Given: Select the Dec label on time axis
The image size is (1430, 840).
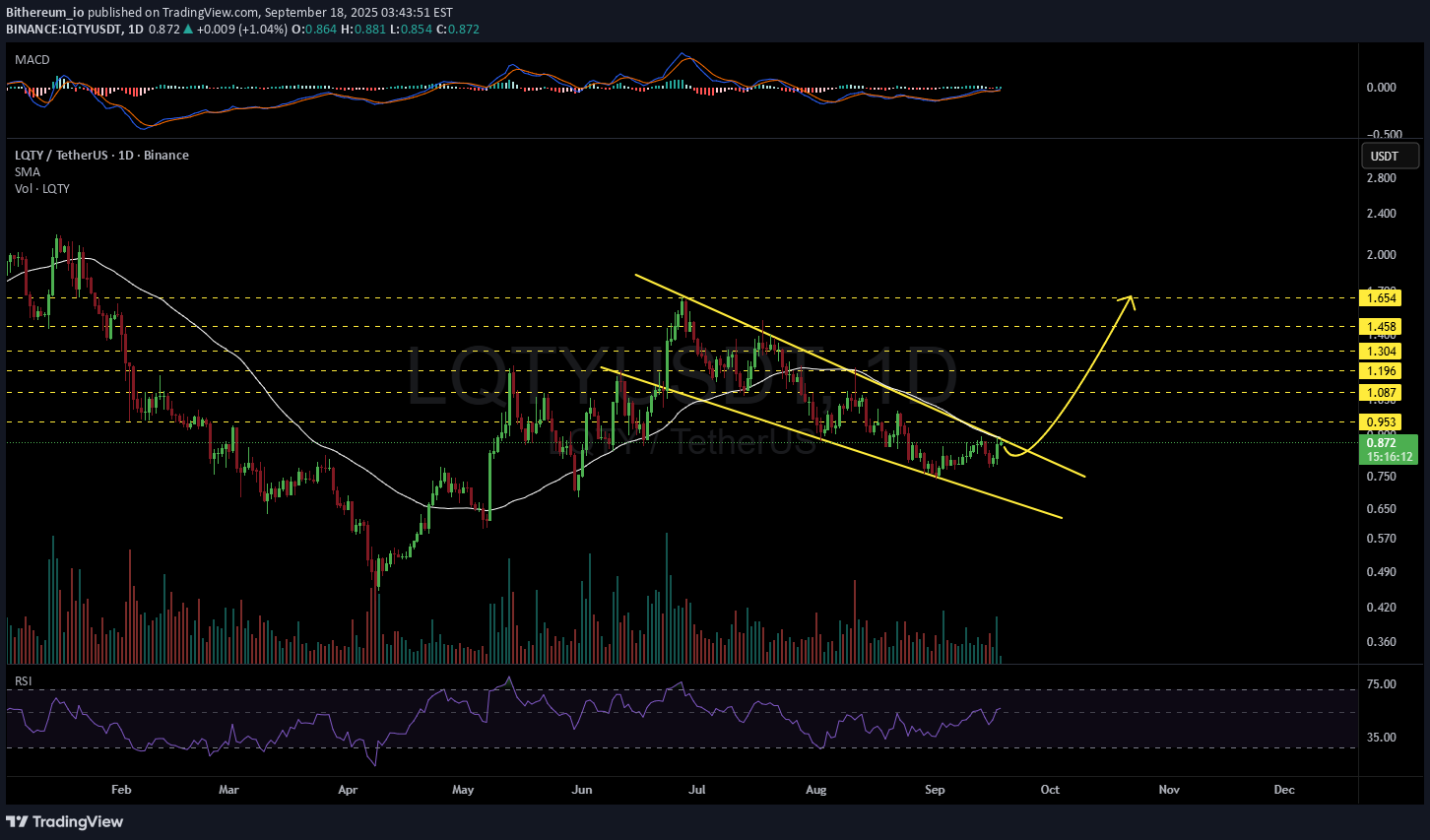Looking at the screenshot, I should click(1284, 790).
